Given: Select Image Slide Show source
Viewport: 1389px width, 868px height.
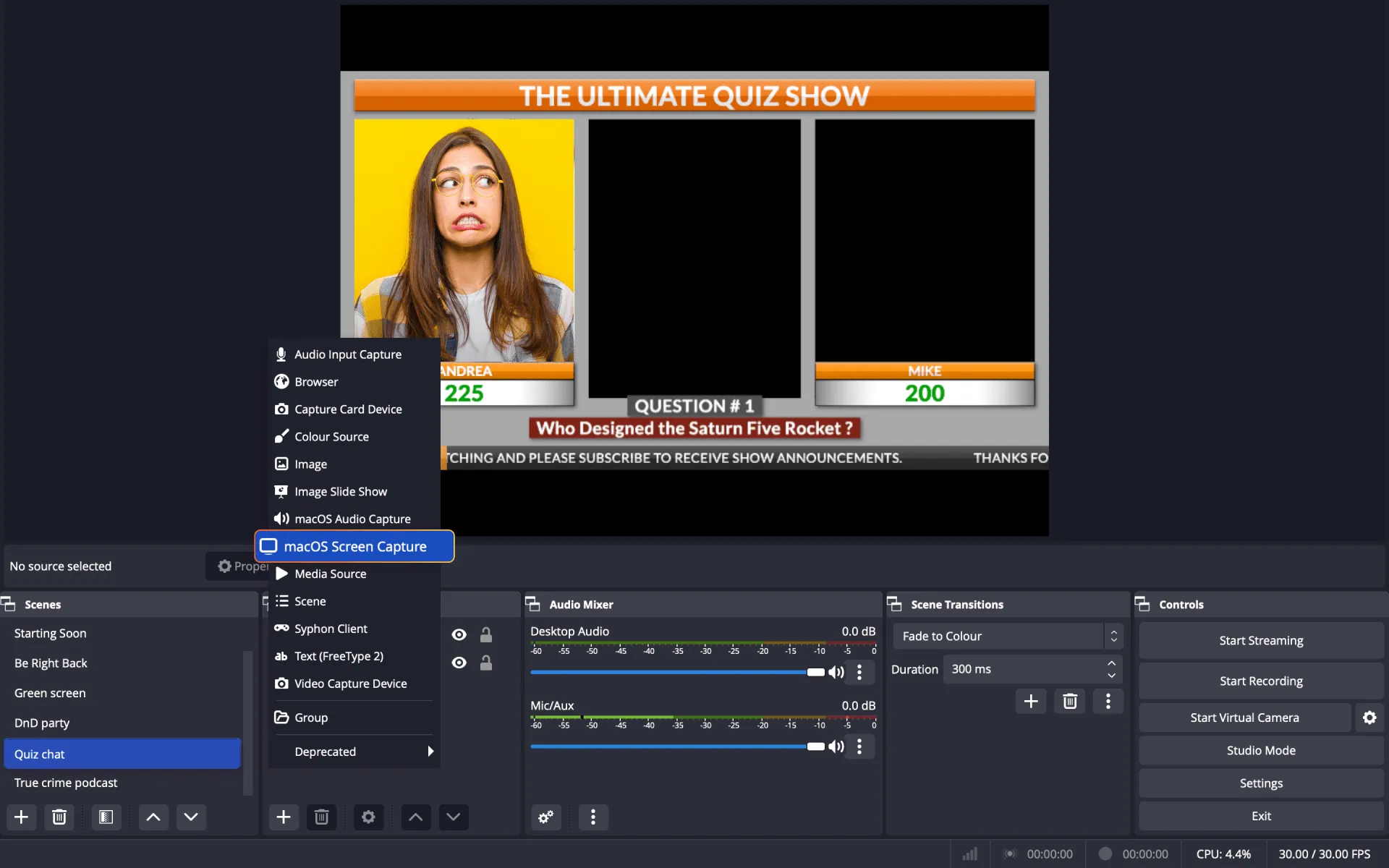Looking at the screenshot, I should click(x=354, y=492).
